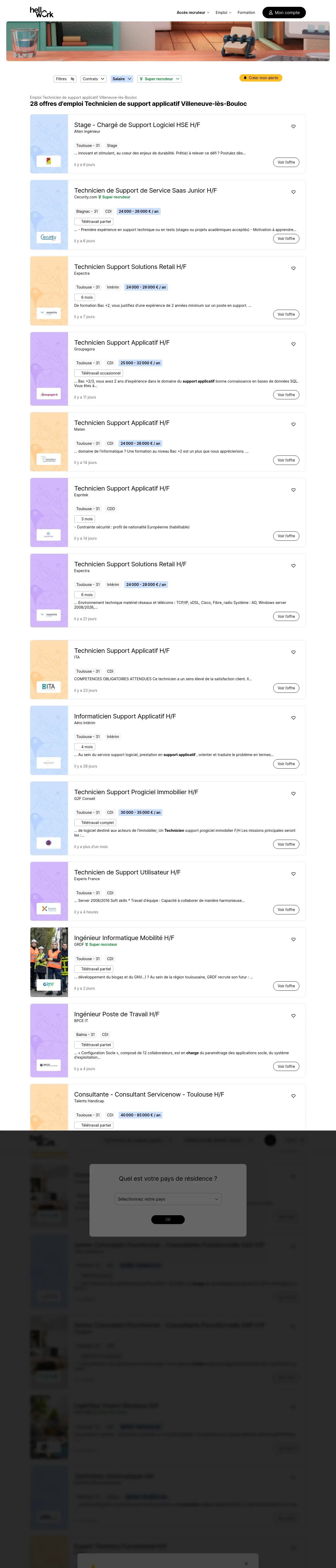Open the Formation menu item
336x1568 pixels.
pos(246,12)
